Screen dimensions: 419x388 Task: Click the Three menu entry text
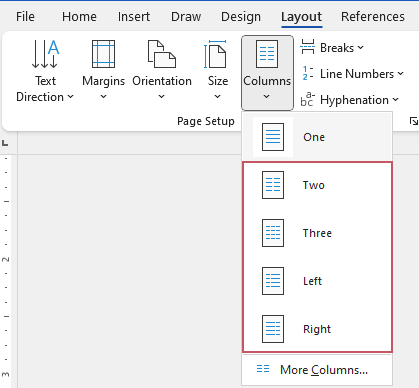coord(317,233)
